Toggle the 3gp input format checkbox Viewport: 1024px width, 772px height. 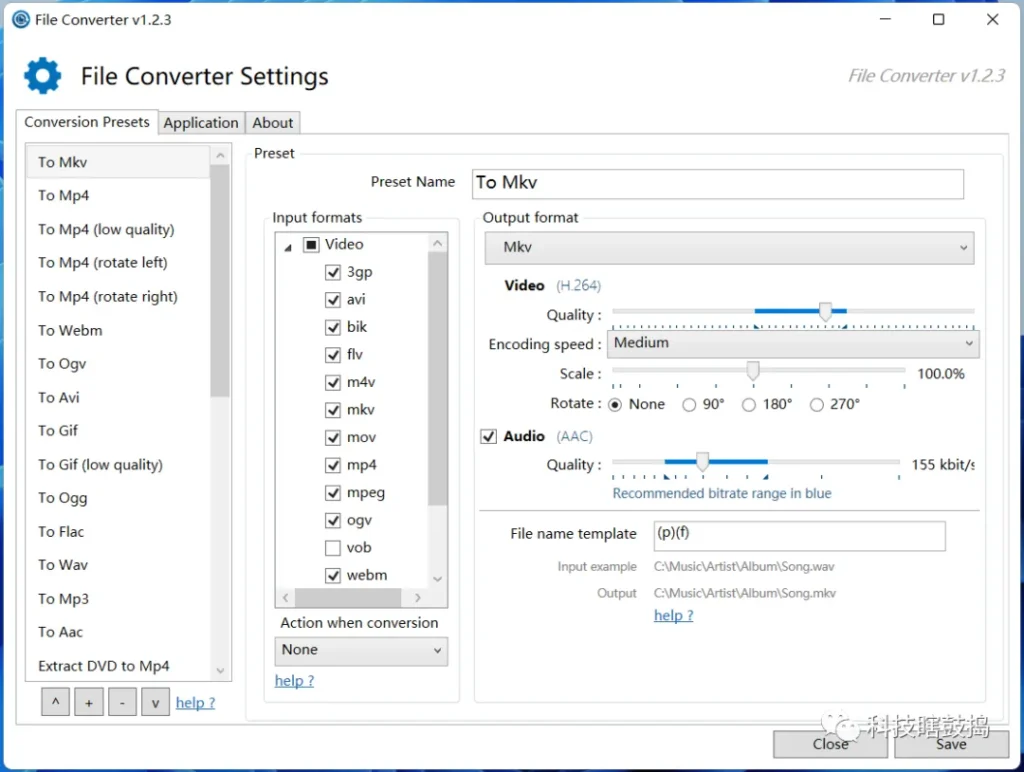(x=333, y=272)
